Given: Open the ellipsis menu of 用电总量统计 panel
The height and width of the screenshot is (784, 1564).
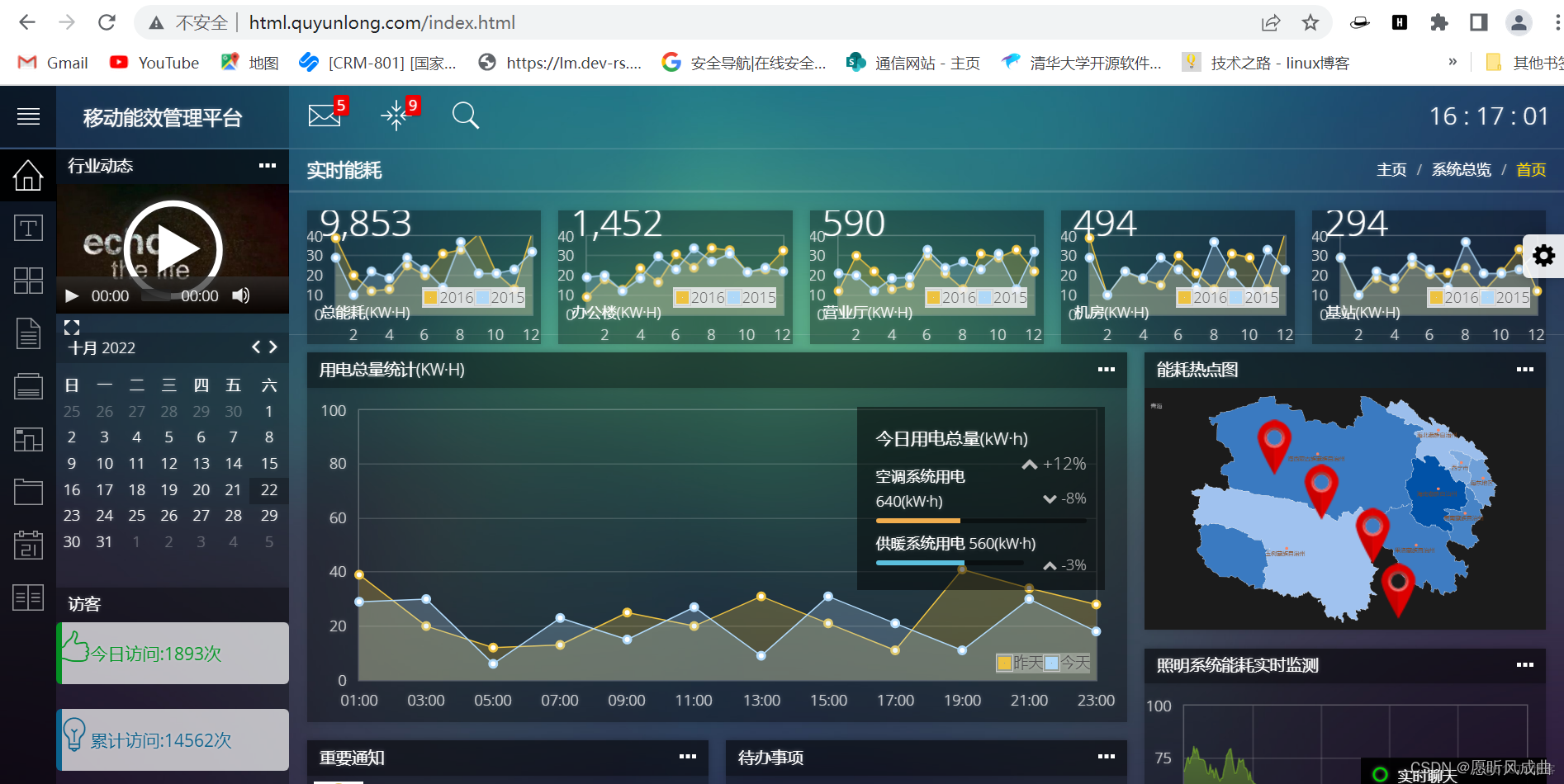Looking at the screenshot, I should pos(1107,370).
